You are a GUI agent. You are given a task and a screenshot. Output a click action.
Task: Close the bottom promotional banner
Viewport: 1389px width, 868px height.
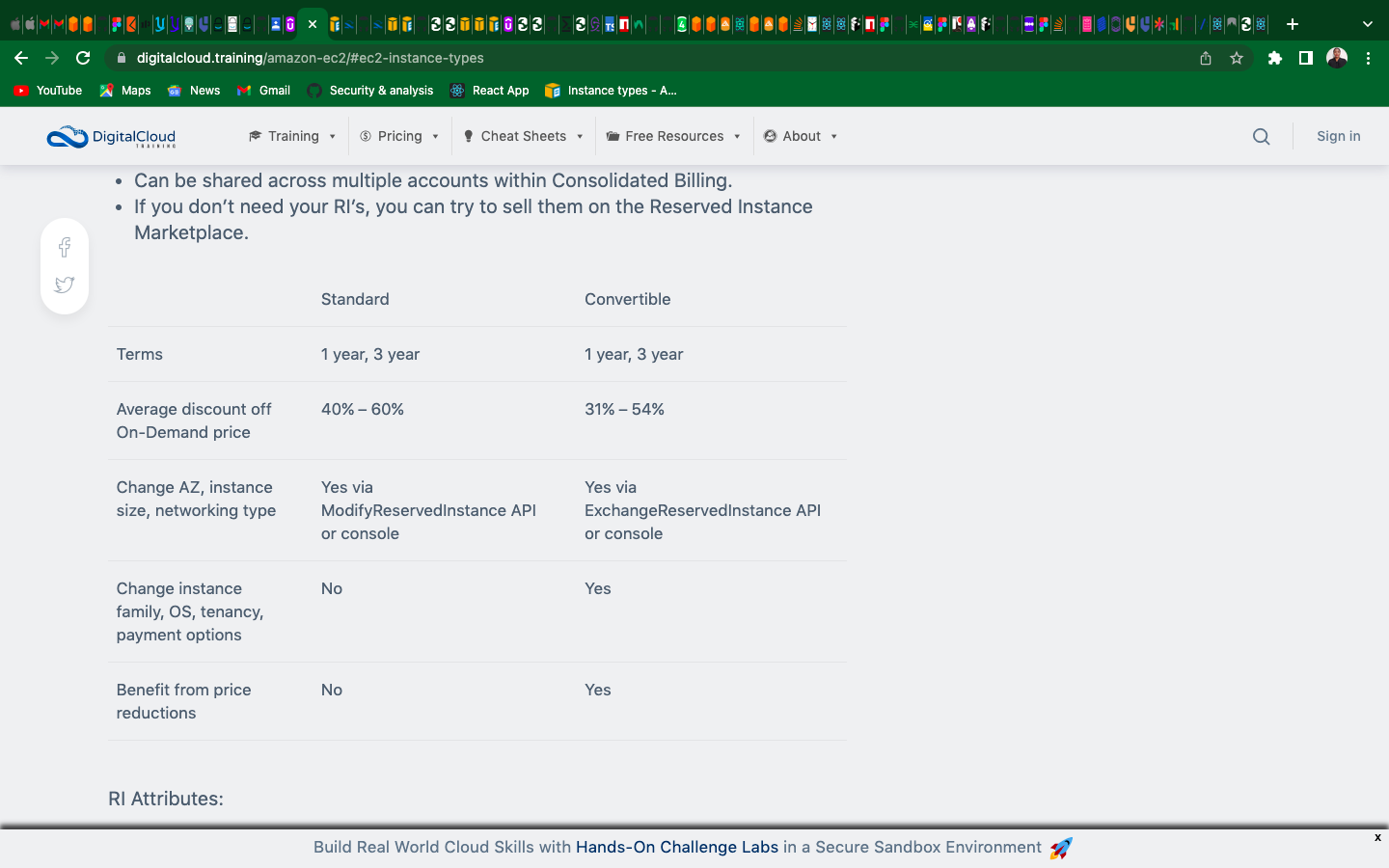pyautogui.click(x=1377, y=838)
